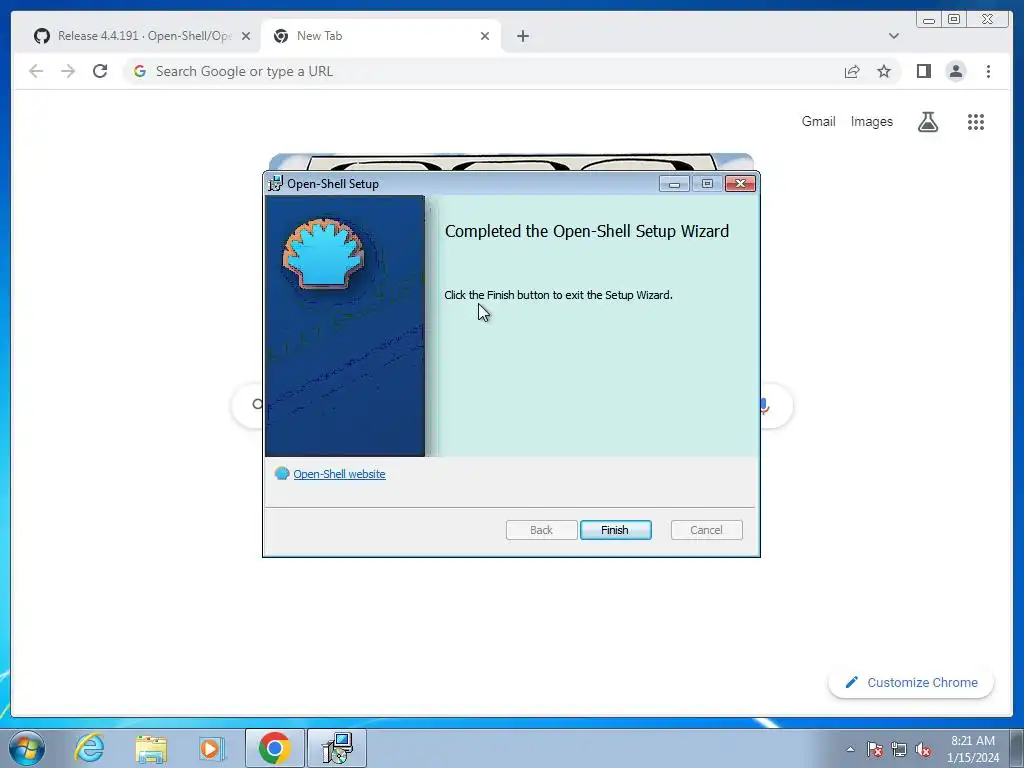Go forward in Chrome

click(x=68, y=71)
